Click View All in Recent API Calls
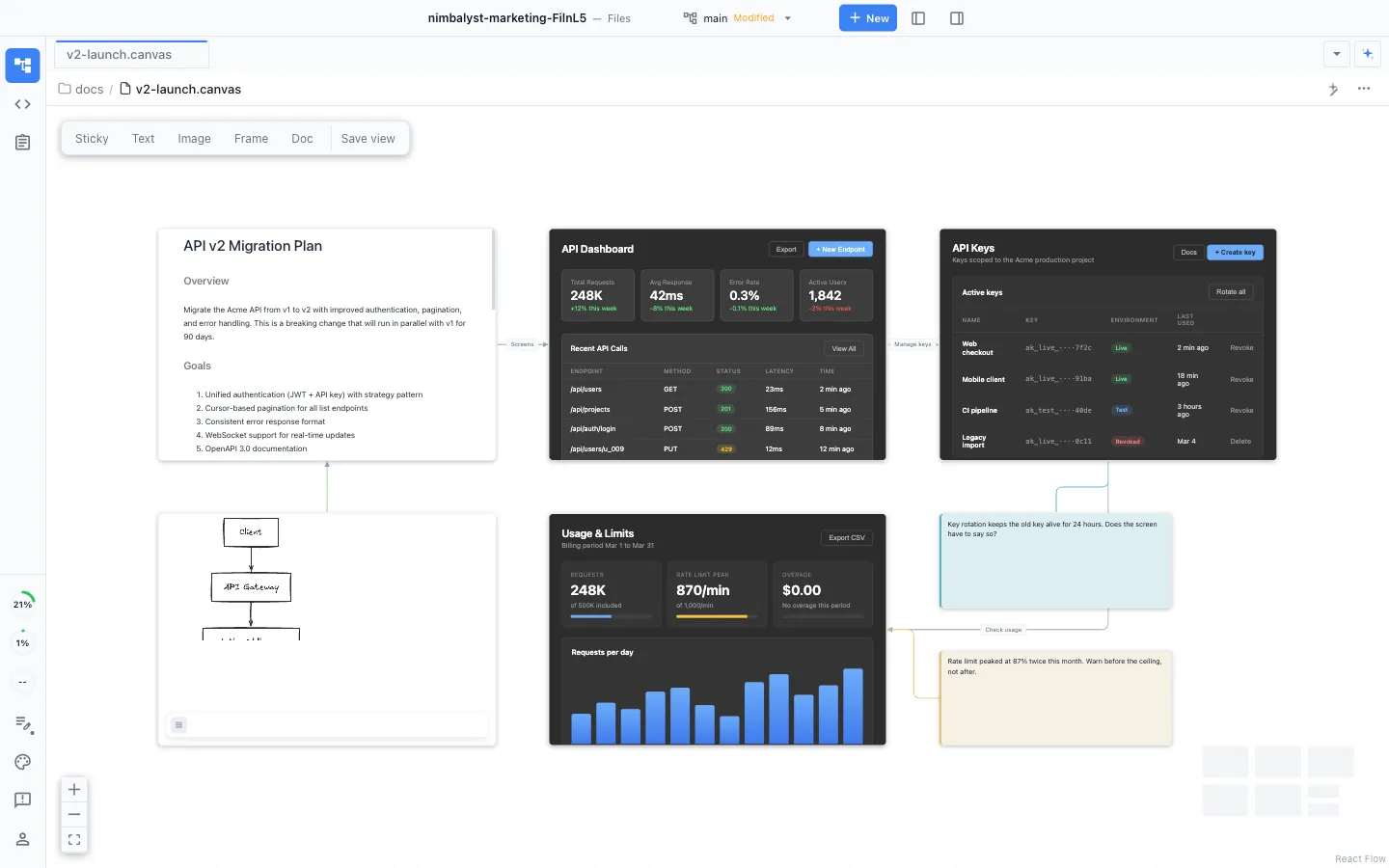Screen dimensions: 1389x868 tap(844, 348)
